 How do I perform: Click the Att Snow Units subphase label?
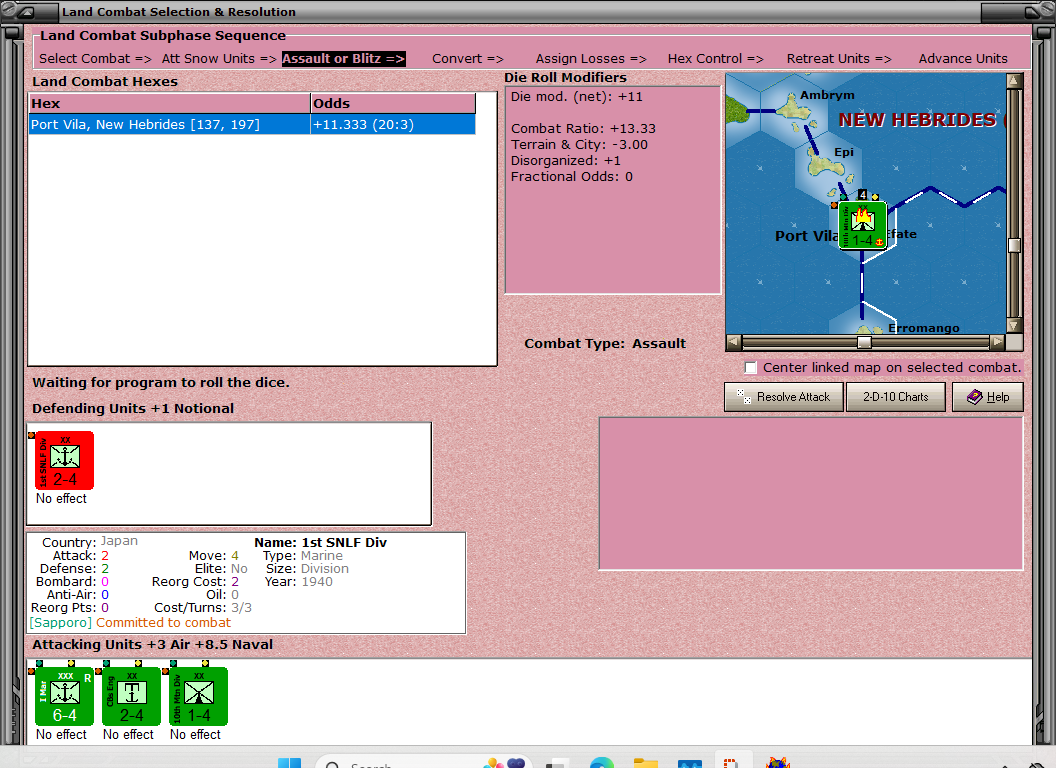[219, 59]
